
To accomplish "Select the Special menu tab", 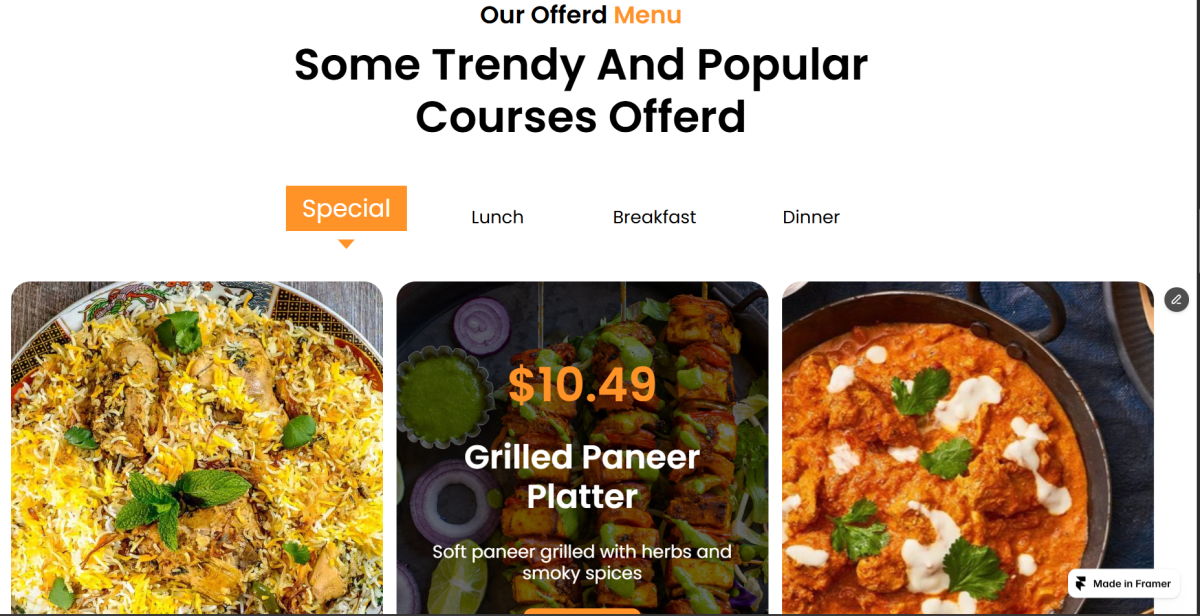I will pyautogui.click(x=346, y=208).
